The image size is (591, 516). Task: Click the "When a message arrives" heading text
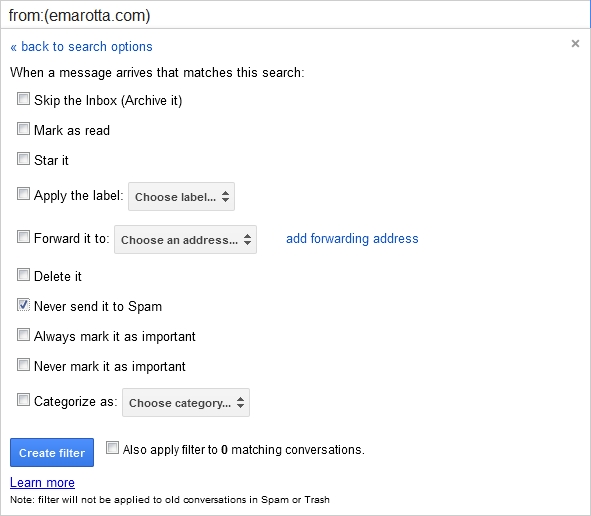tap(157, 72)
